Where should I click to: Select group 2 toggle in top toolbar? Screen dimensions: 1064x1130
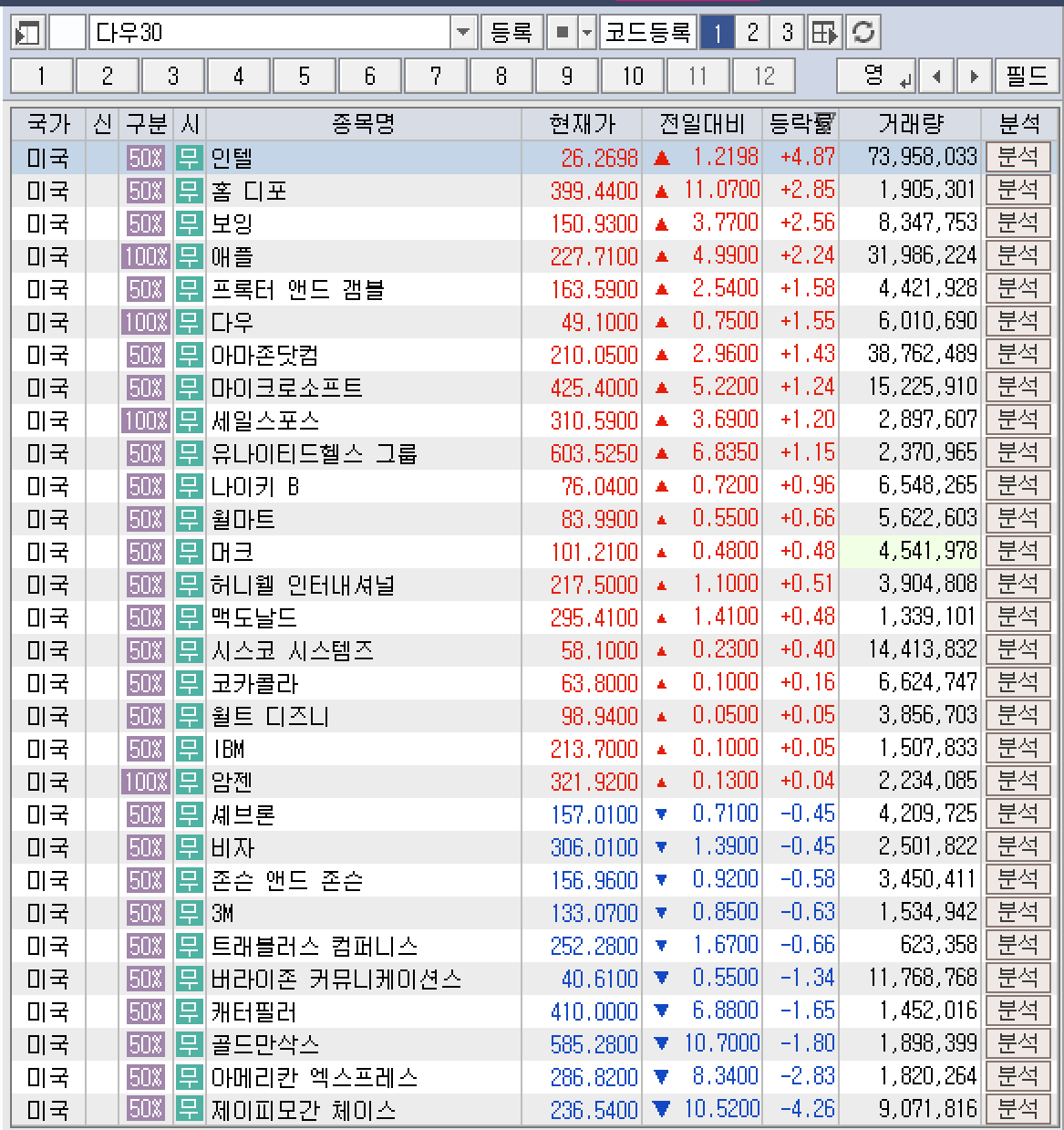[752, 34]
